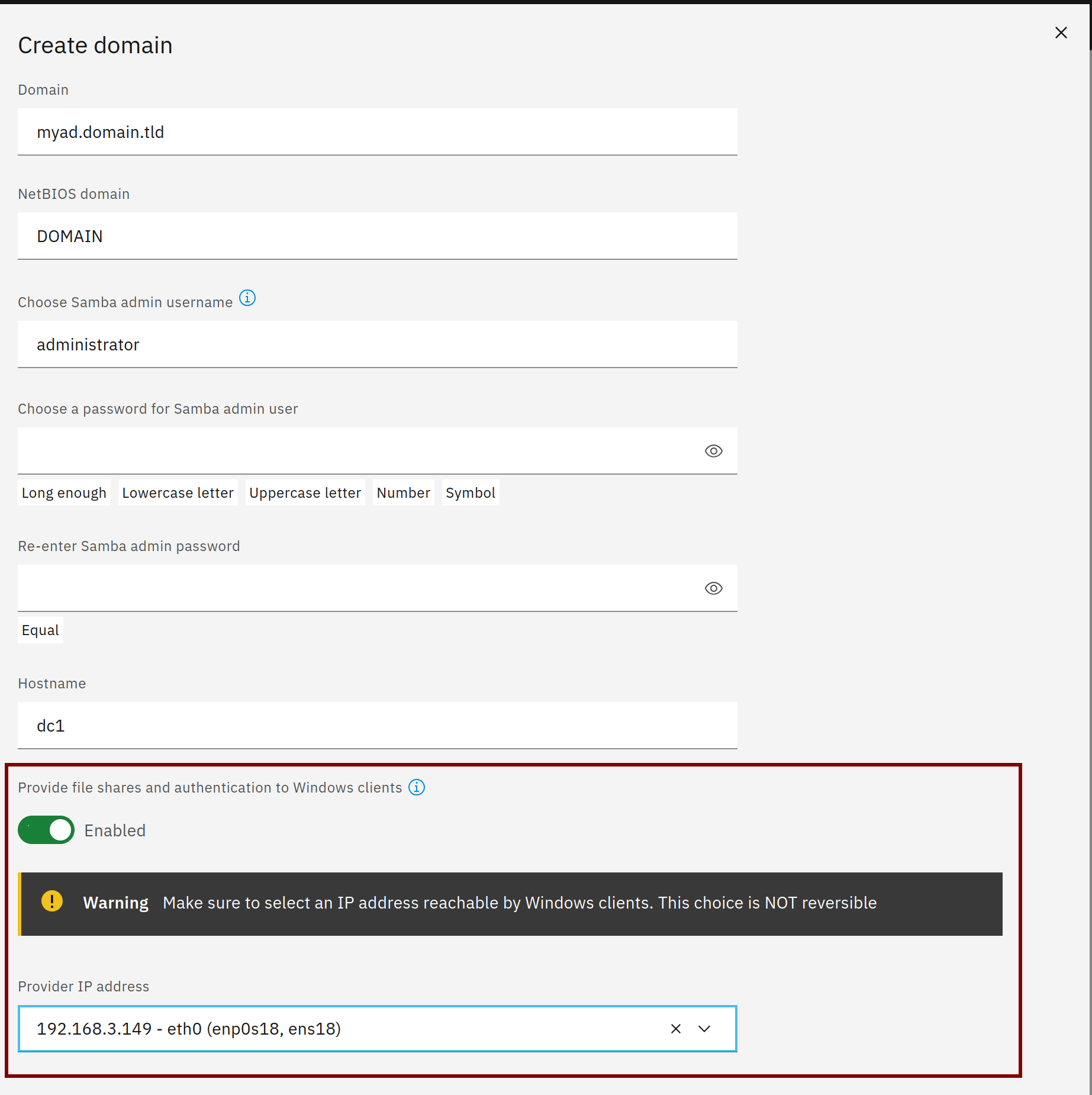This screenshot has height=1095, width=1092.
Task: Click info icon beside Samba admin username
Action: pos(247,298)
